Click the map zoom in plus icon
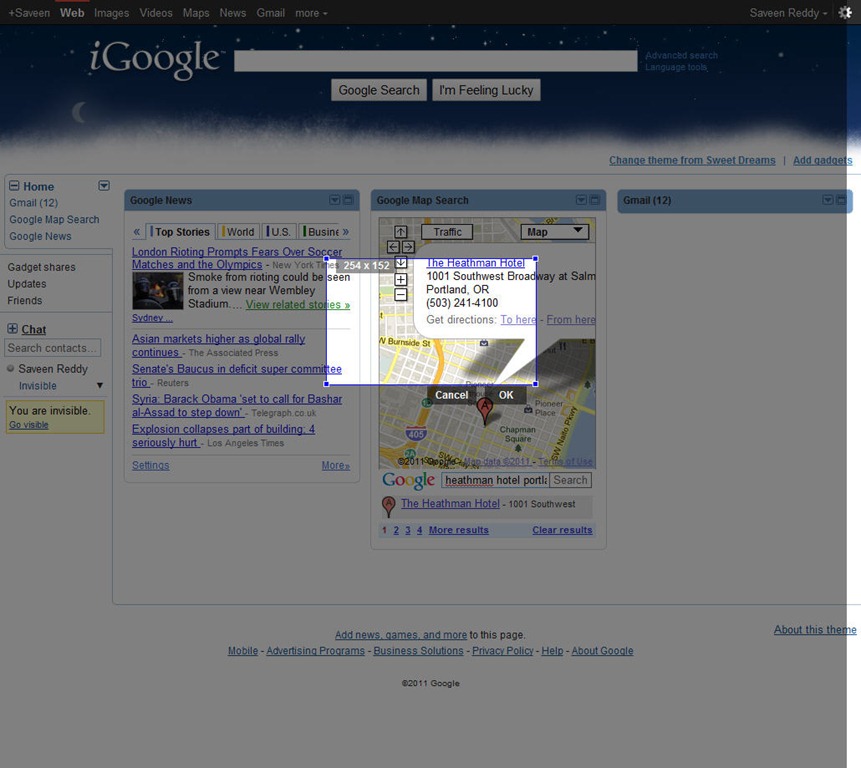 [x=401, y=280]
